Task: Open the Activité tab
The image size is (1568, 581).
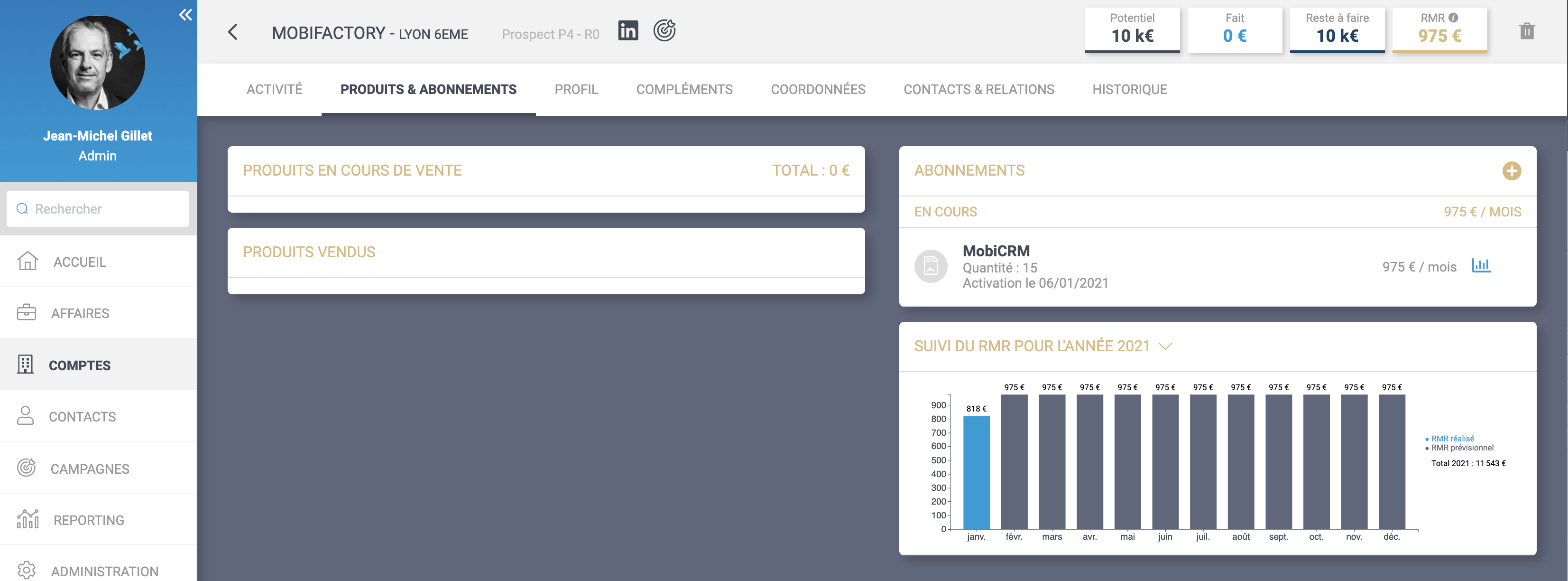Action: (274, 90)
